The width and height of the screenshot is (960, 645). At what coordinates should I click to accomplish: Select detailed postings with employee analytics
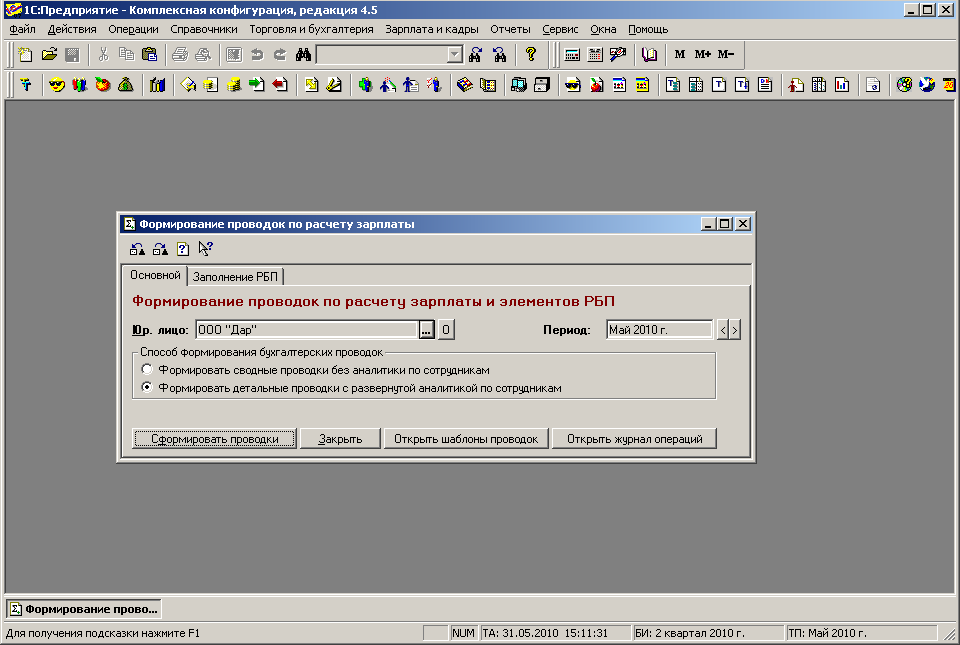pyautogui.click(x=146, y=387)
